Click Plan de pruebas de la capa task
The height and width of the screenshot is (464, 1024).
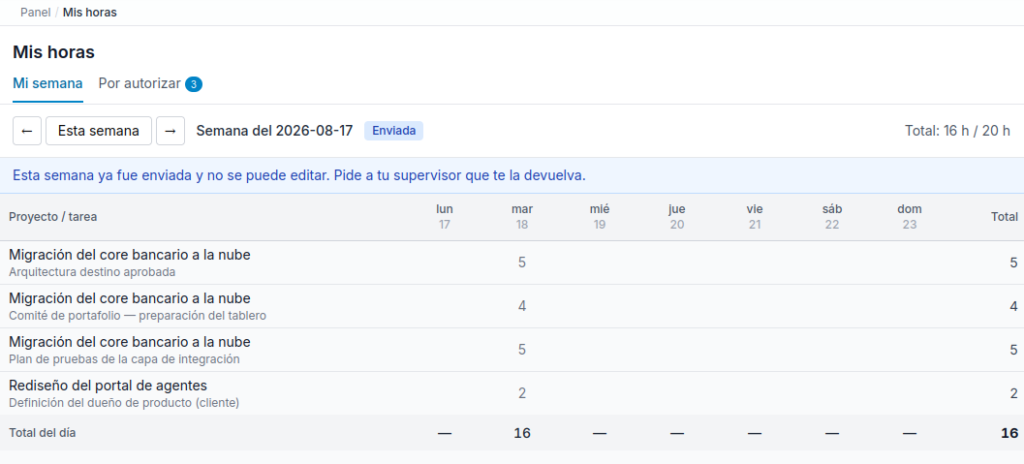(124, 359)
